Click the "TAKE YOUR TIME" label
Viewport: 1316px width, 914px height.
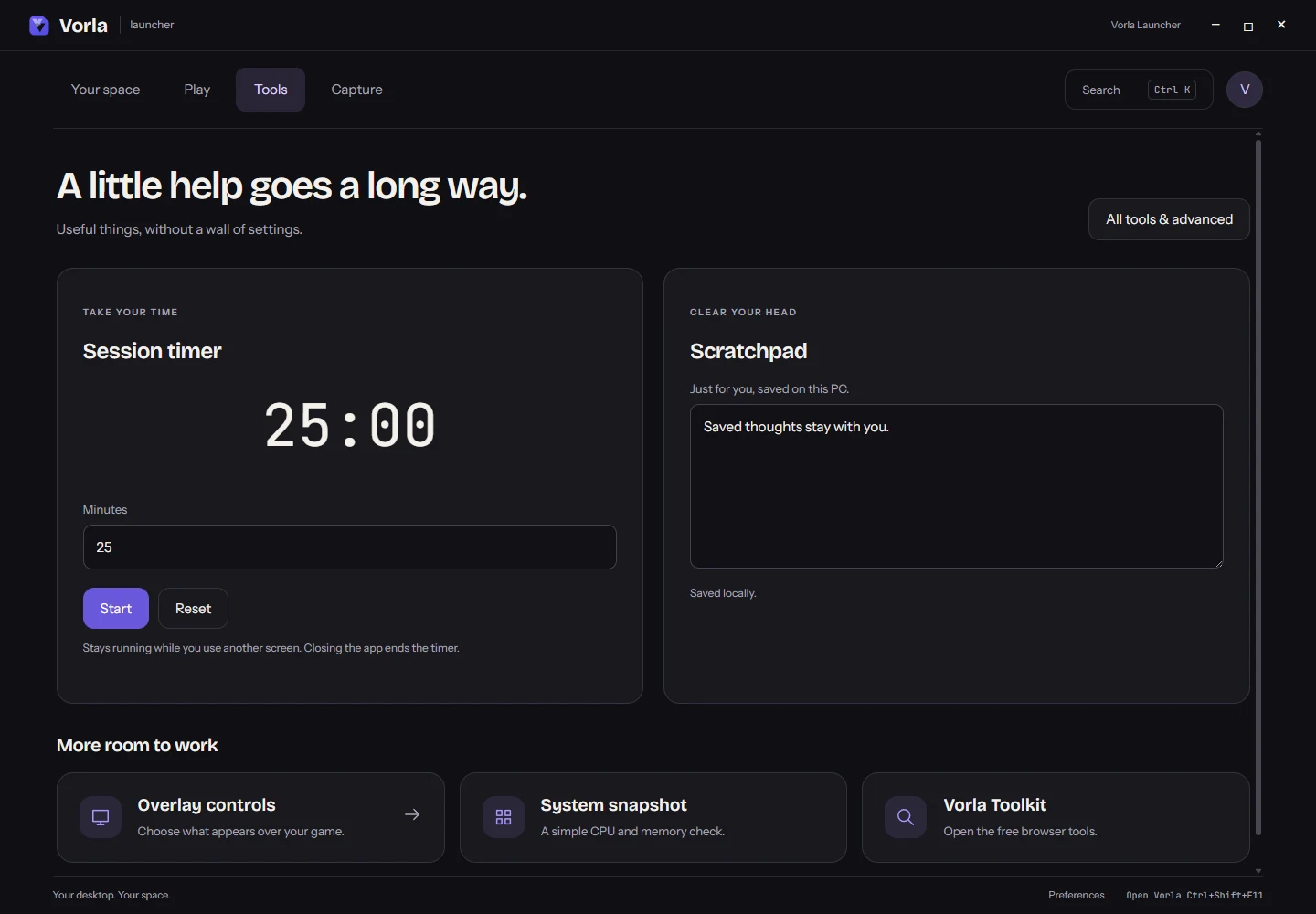pos(131,312)
